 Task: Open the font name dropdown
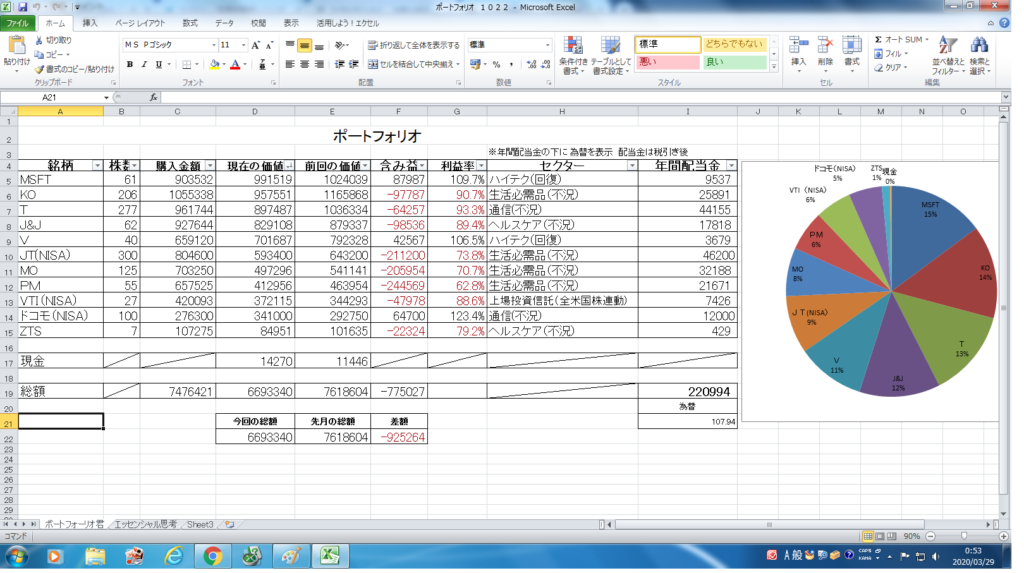[214, 45]
